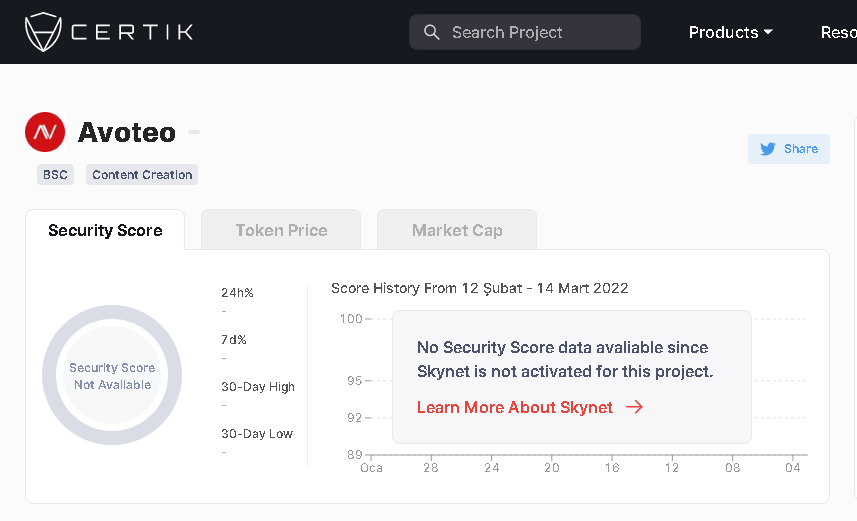Click the Content Creation category tag
Screen dimensions: 857x521
[x=142, y=174]
